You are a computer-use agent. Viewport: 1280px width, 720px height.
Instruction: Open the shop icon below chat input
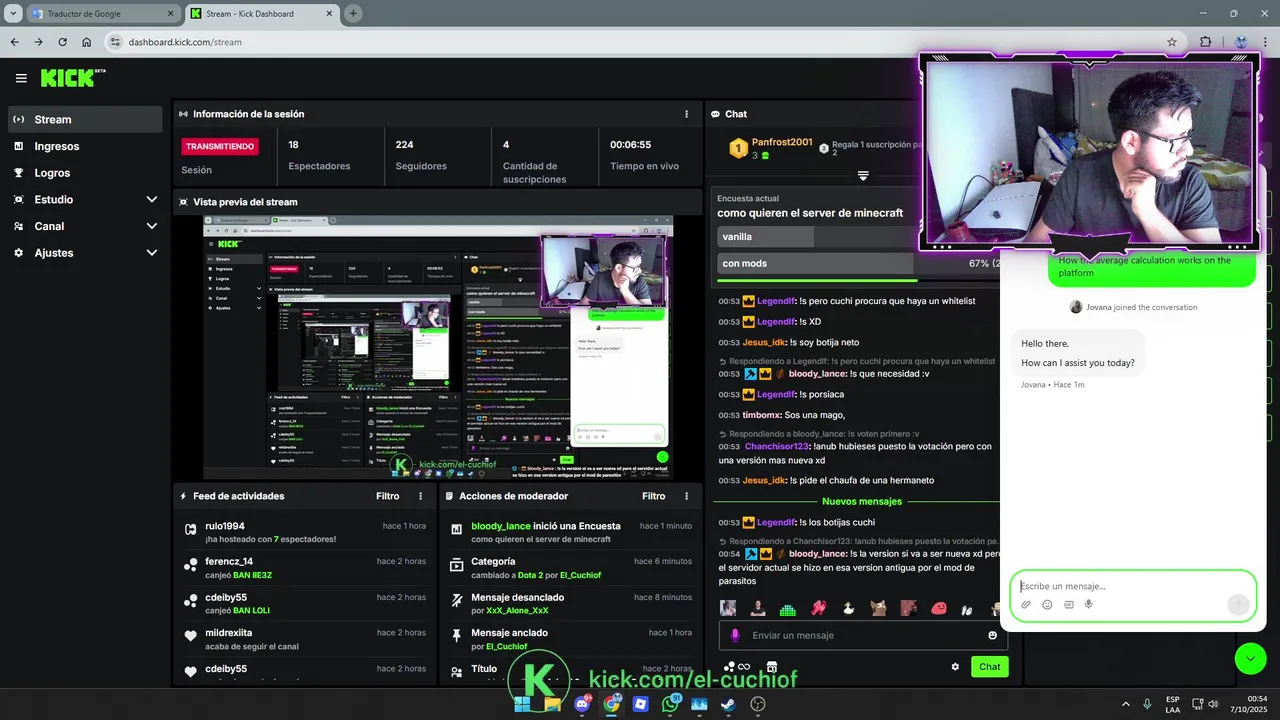[772, 667]
